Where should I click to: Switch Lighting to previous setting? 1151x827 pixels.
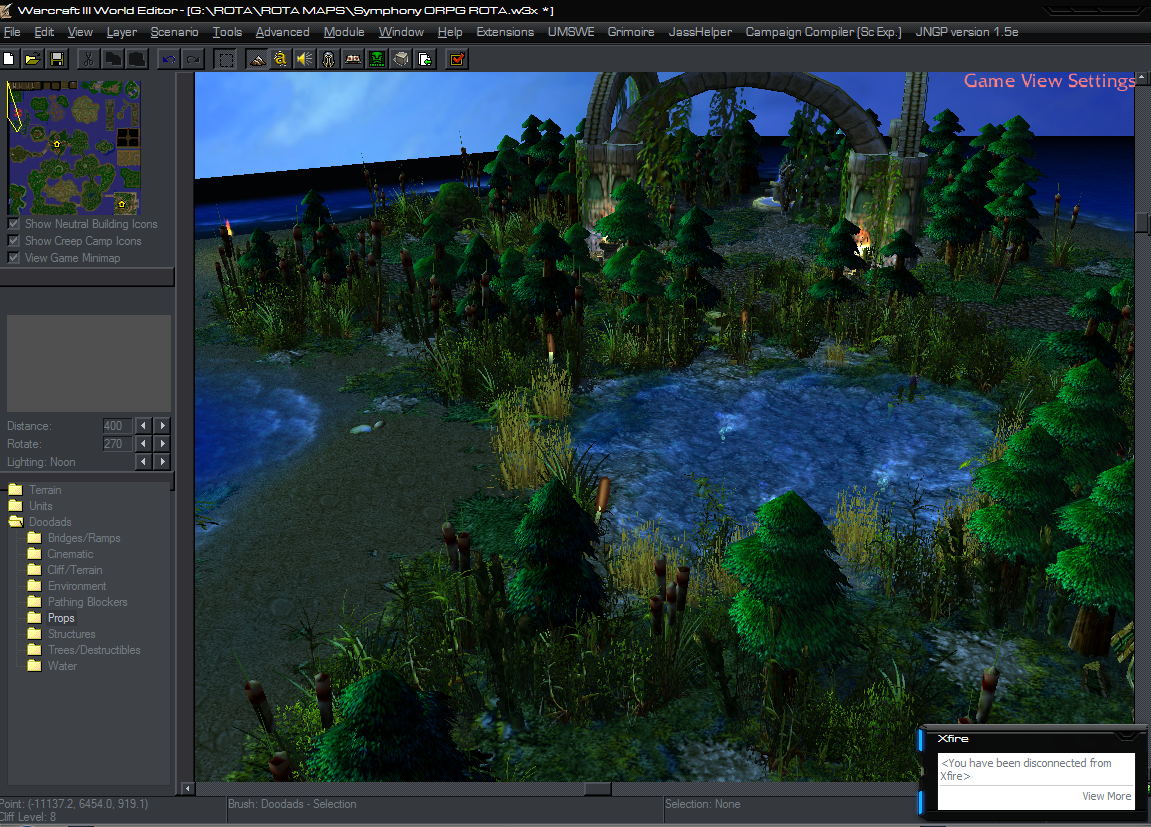[144, 462]
